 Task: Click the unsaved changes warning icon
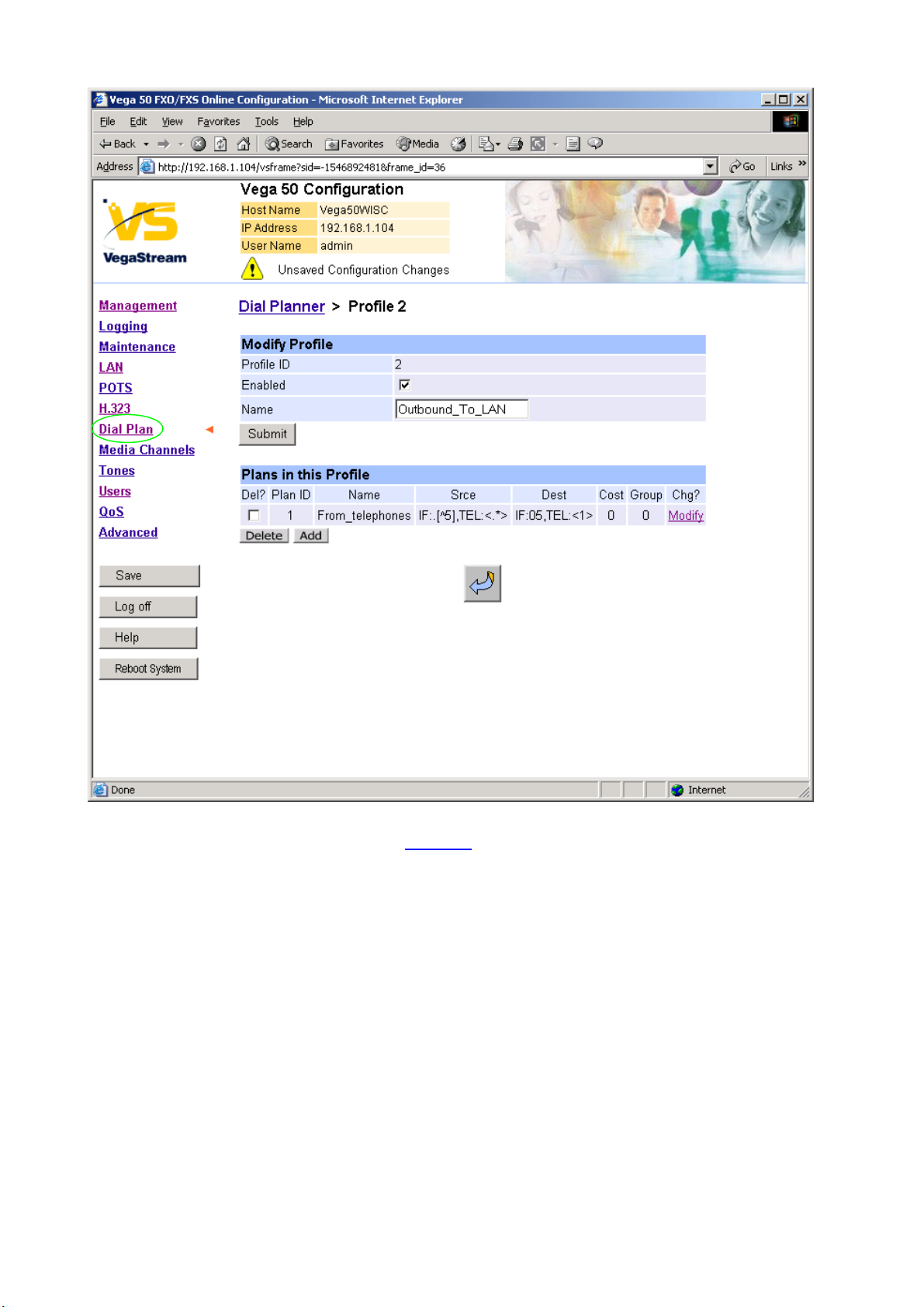[x=252, y=268]
